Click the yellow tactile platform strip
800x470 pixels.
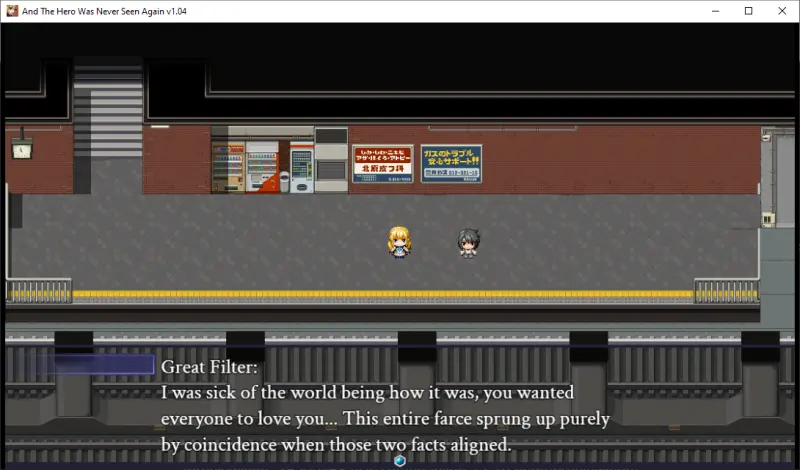[380, 295]
